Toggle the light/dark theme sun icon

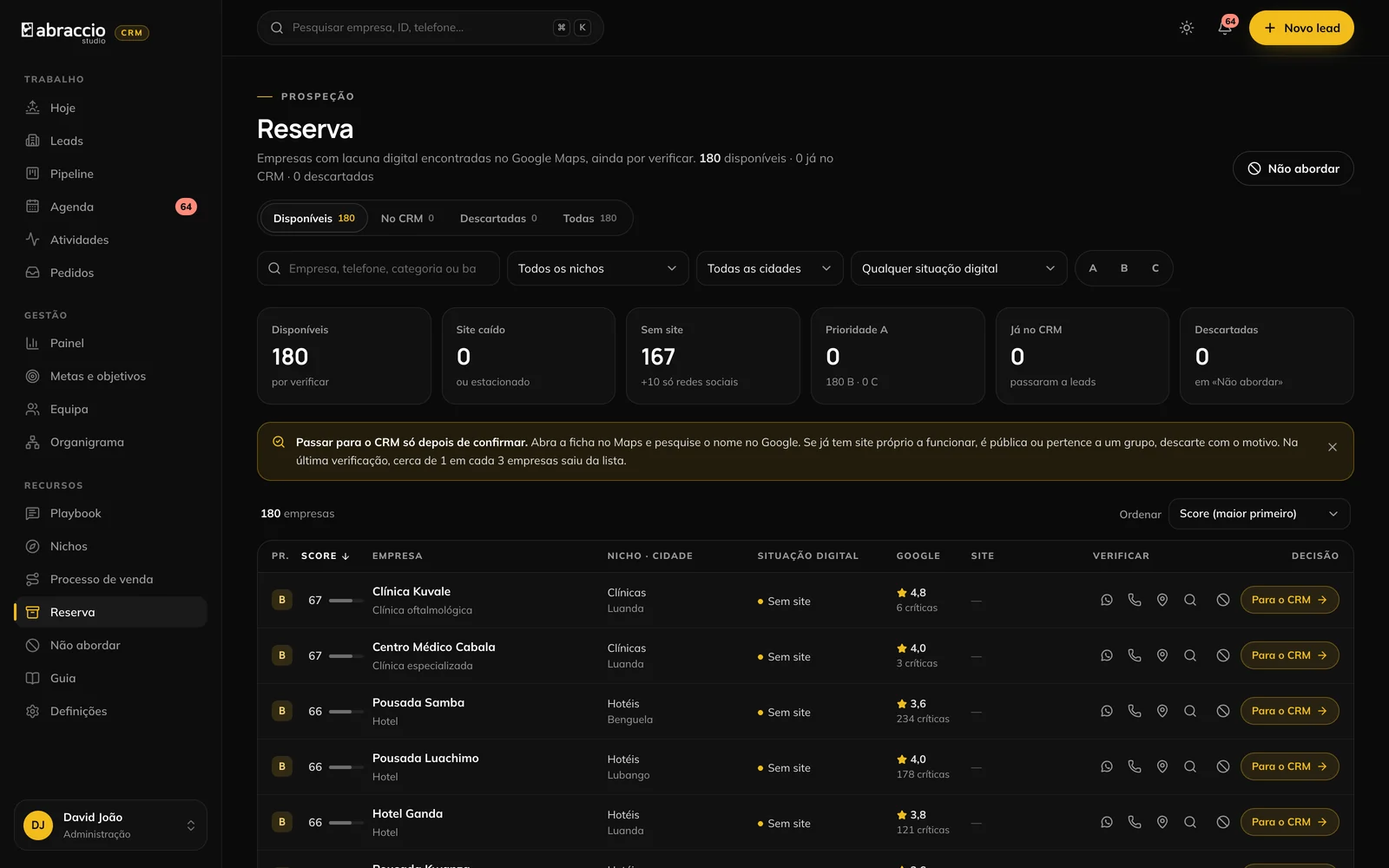click(x=1187, y=28)
